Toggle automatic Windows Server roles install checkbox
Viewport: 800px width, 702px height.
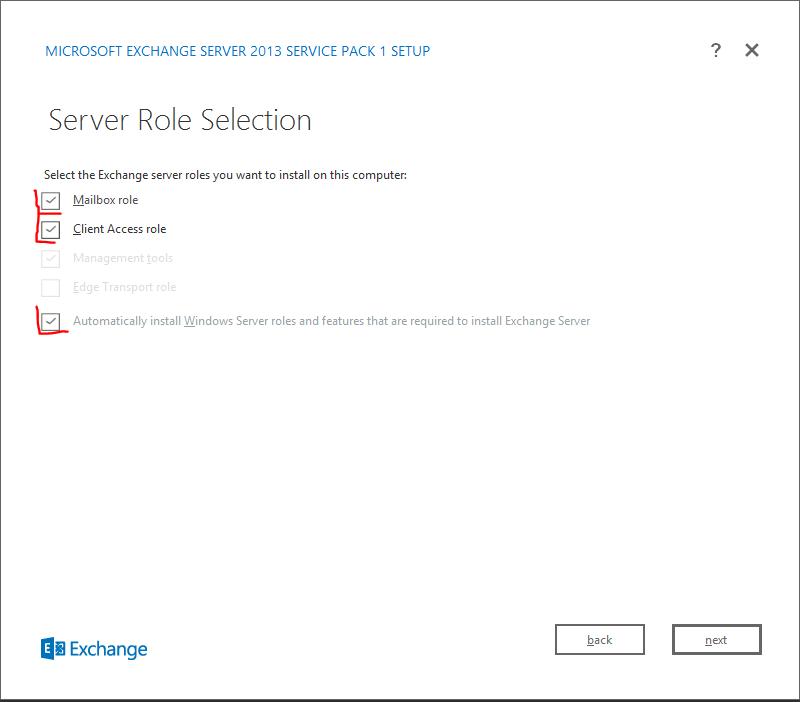51,321
